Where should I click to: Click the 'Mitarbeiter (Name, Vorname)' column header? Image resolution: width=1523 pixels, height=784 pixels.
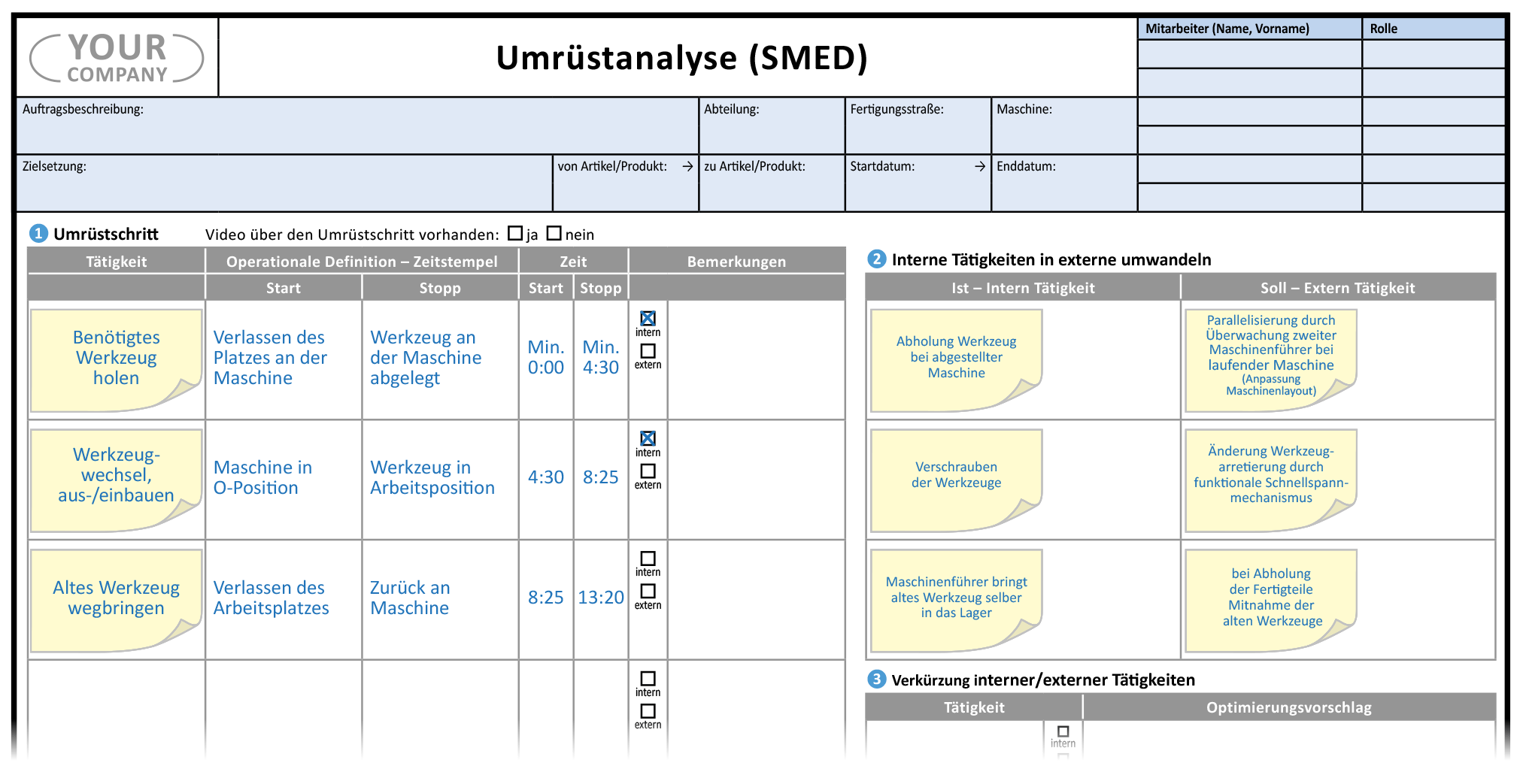1249,29
